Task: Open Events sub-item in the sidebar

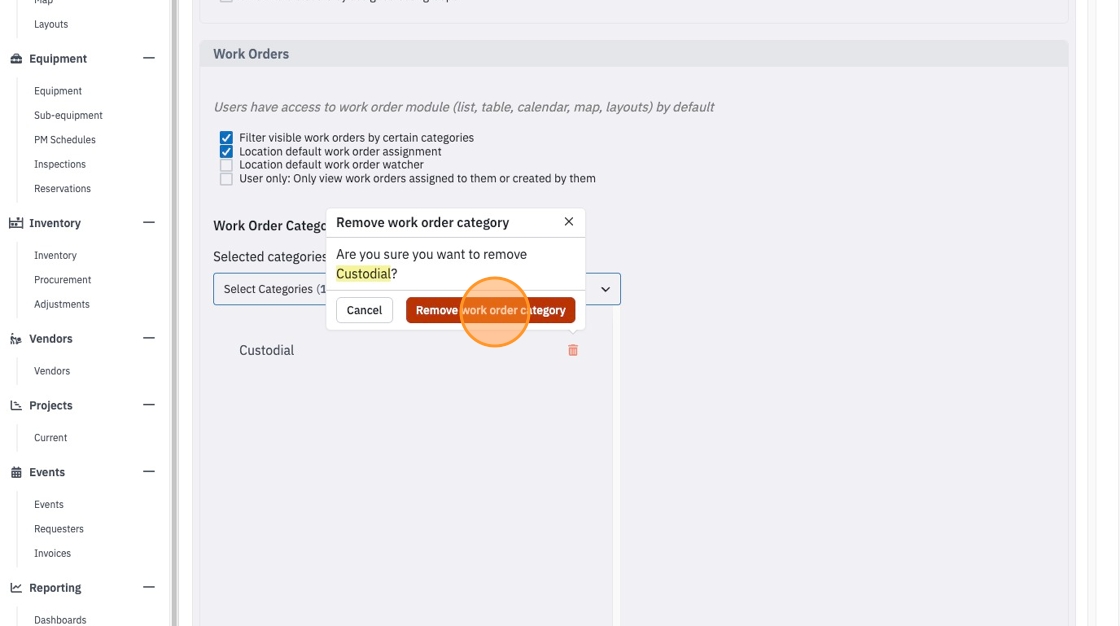Action: [49, 505]
